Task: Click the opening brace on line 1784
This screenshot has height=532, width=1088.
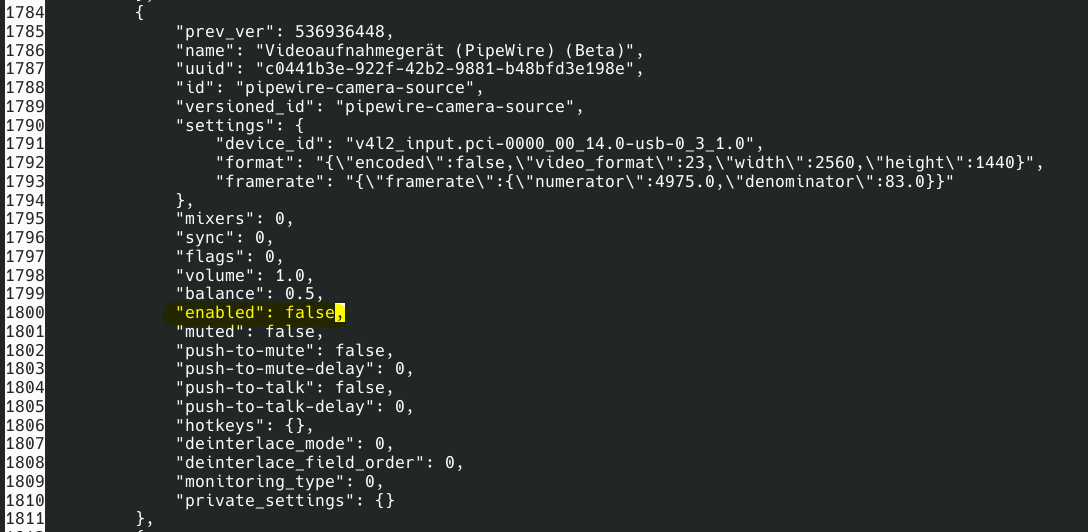Action: coord(140,13)
